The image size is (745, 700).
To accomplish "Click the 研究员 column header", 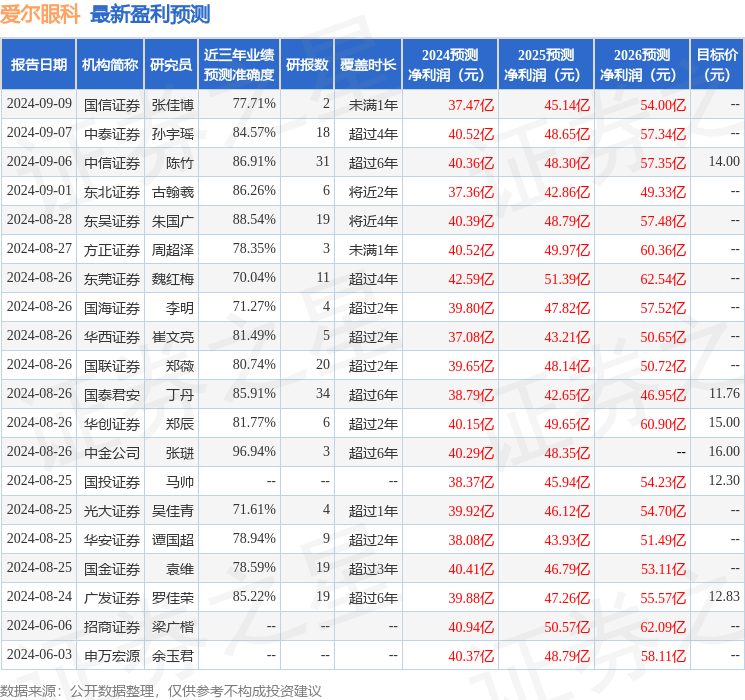I will [x=171, y=65].
